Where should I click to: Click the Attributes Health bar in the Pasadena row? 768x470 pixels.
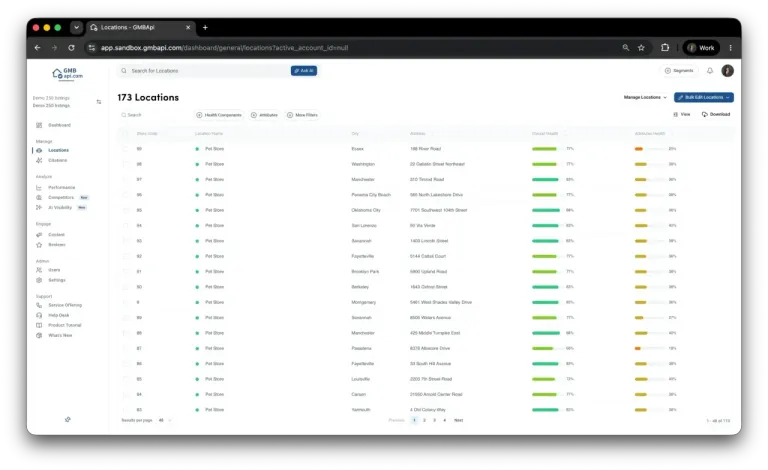coord(649,349)
